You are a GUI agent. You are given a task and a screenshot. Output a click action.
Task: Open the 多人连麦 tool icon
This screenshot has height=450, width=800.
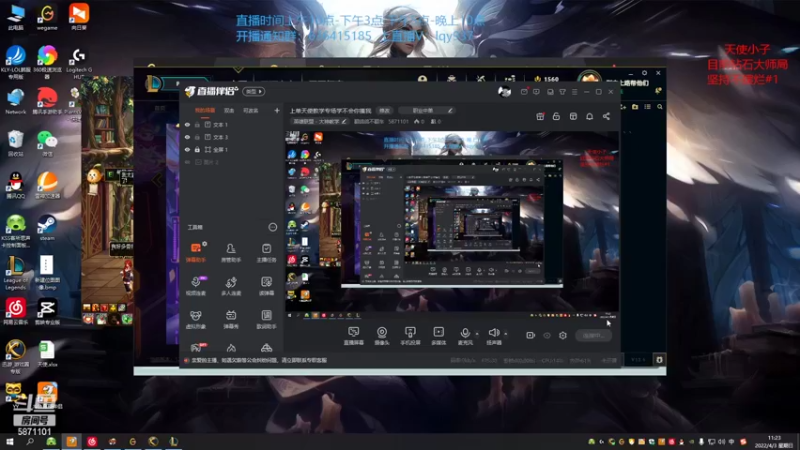[x=231, y=286]
